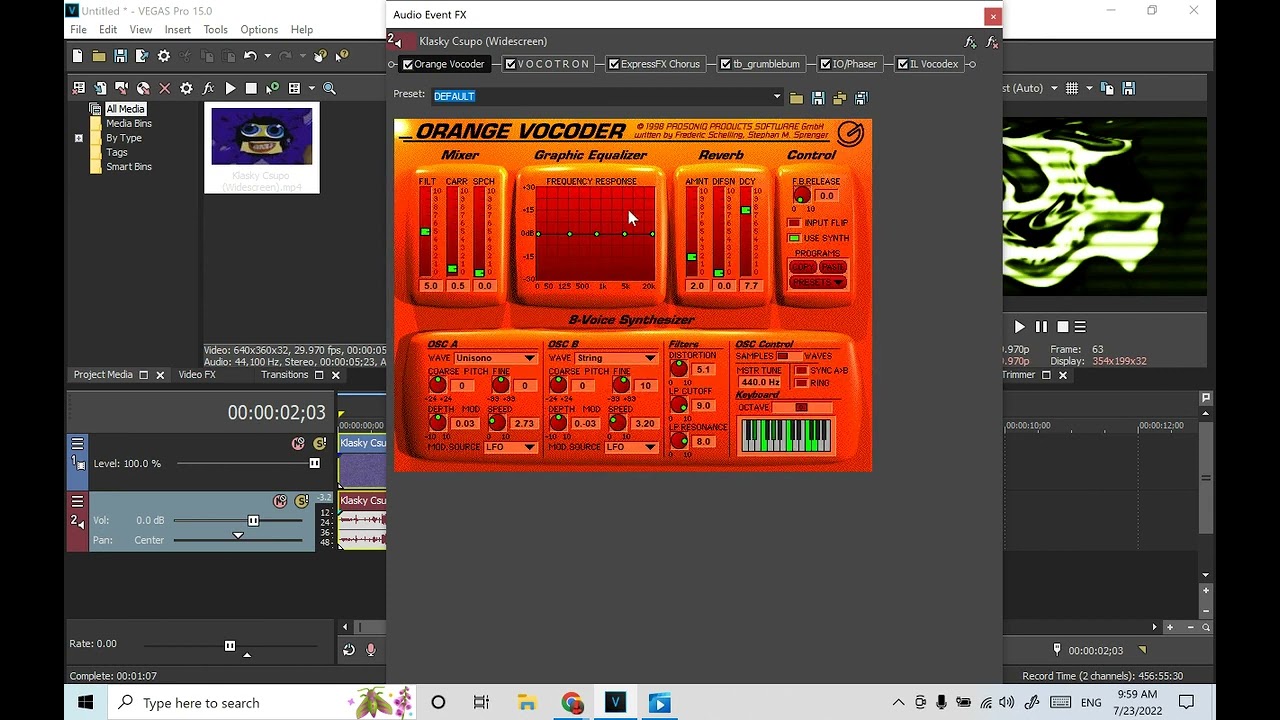Viewport: 1280px width, 720px height.
Task: Open the plug-in chain add FX icon
Action: (x=970, y=42)
